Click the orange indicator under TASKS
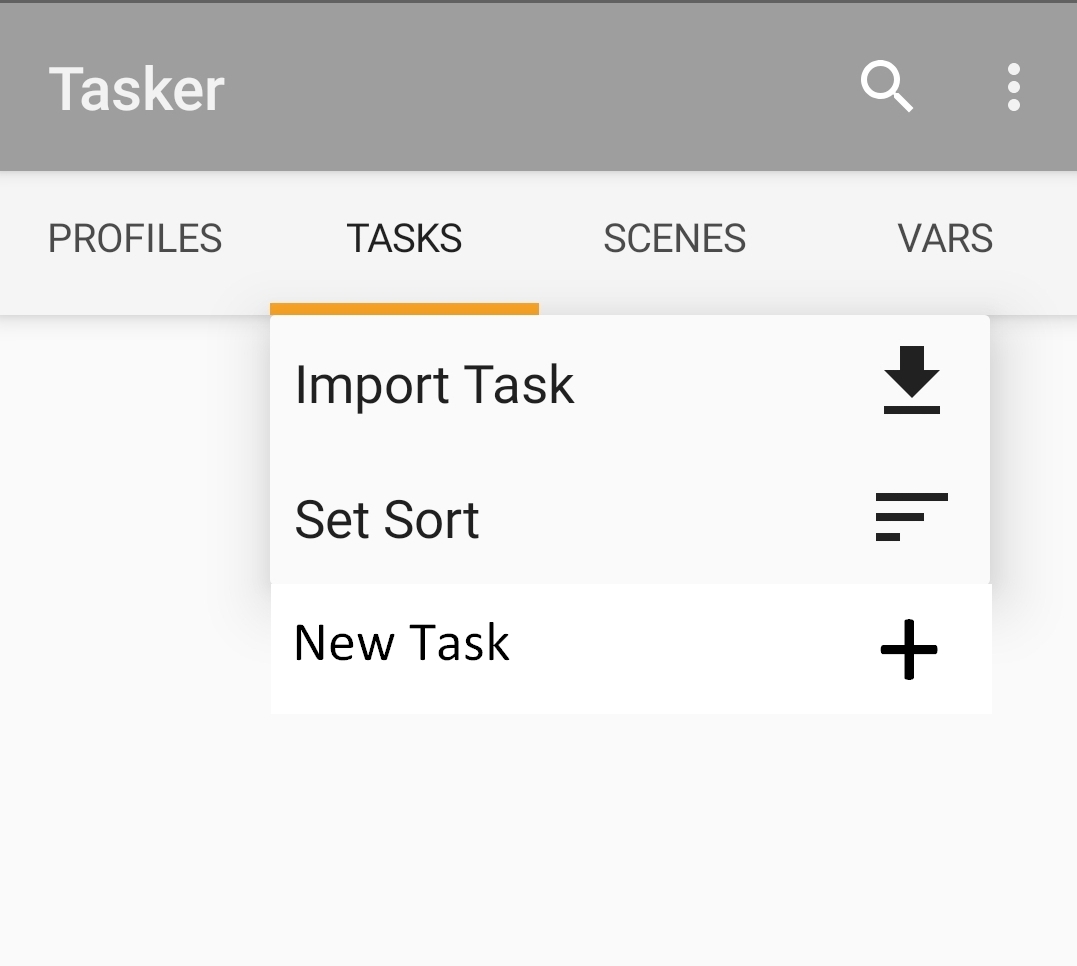Viewport: 1077px width, 966px height. pos(404,309)
